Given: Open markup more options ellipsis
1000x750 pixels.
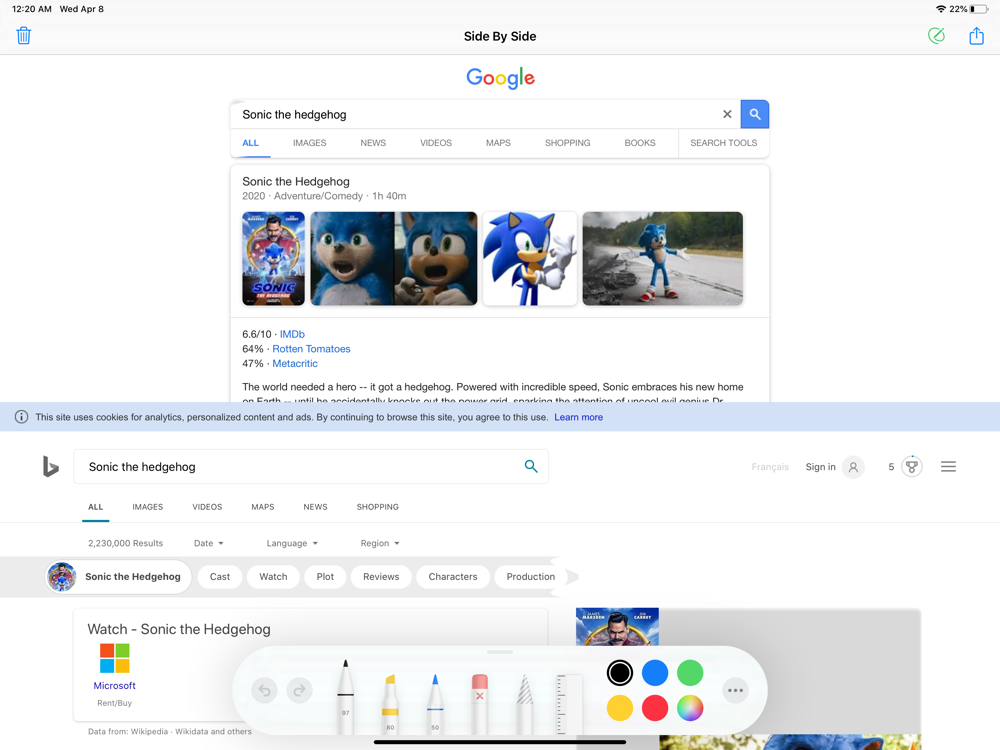Looking at the screenshot, I should tap(735, 690).
